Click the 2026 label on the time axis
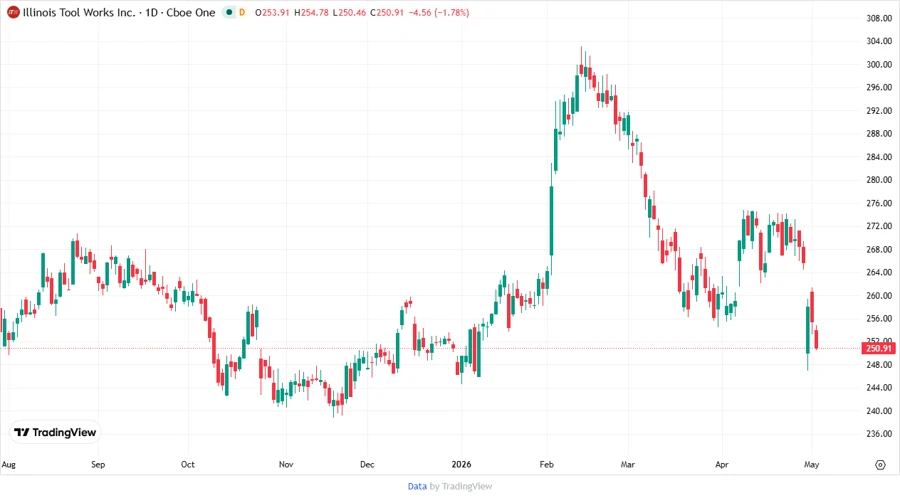 [461, 465]
